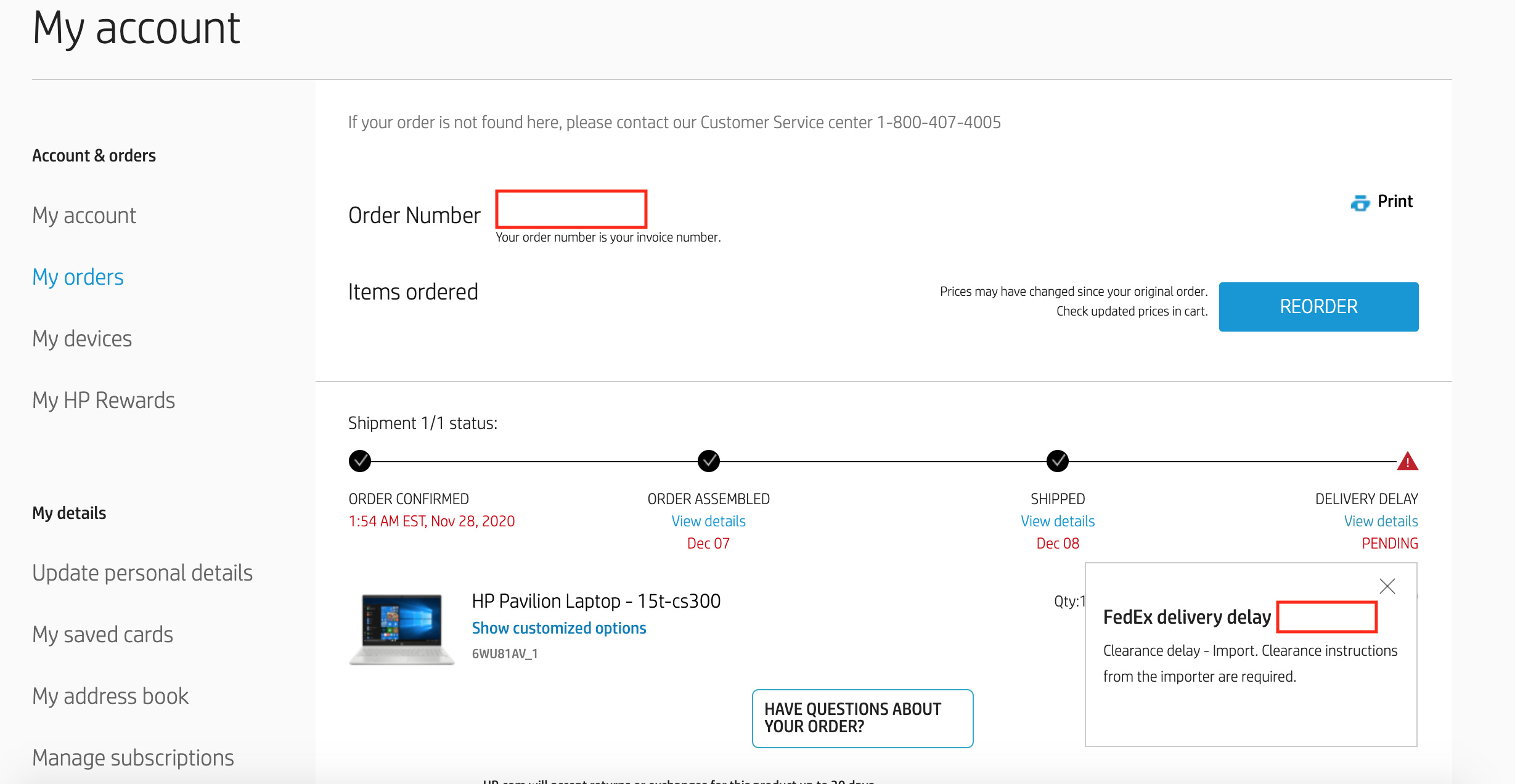This screenshot has width=1515, height=784.
Task: Click the Shipped checkmark icon
Action: point(1057,461)
